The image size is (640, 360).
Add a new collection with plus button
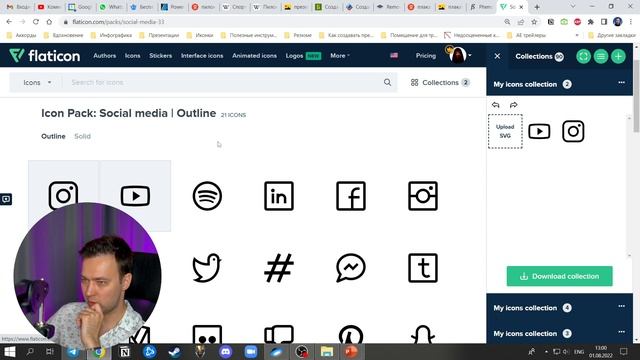click(618, 56)
